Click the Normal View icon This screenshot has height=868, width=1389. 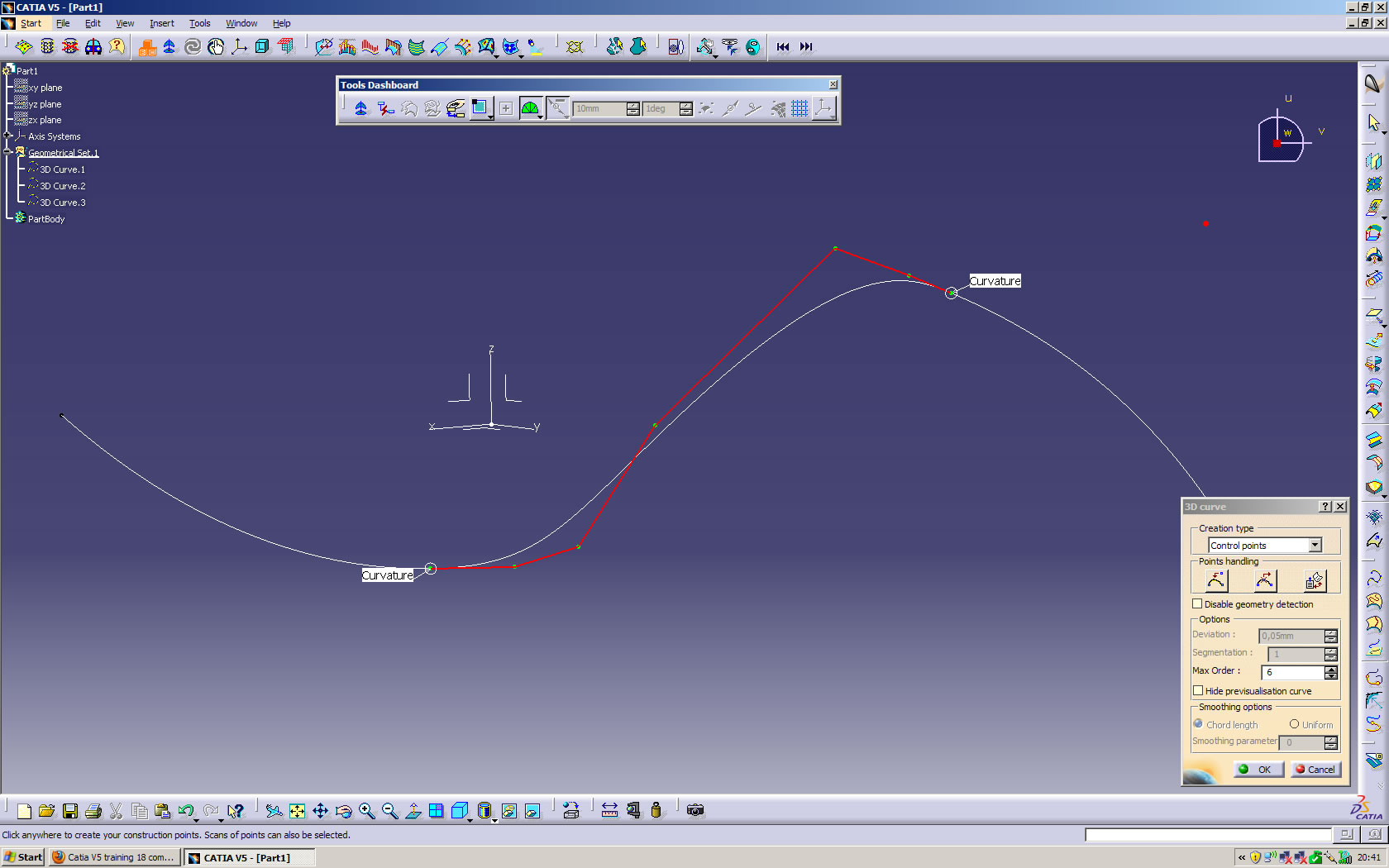413,811
